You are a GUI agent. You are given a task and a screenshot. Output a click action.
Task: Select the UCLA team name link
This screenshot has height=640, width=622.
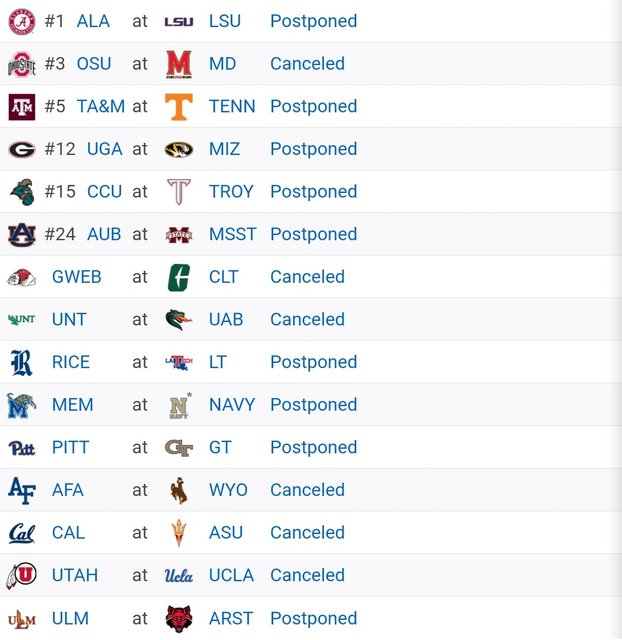click(231, 575)
